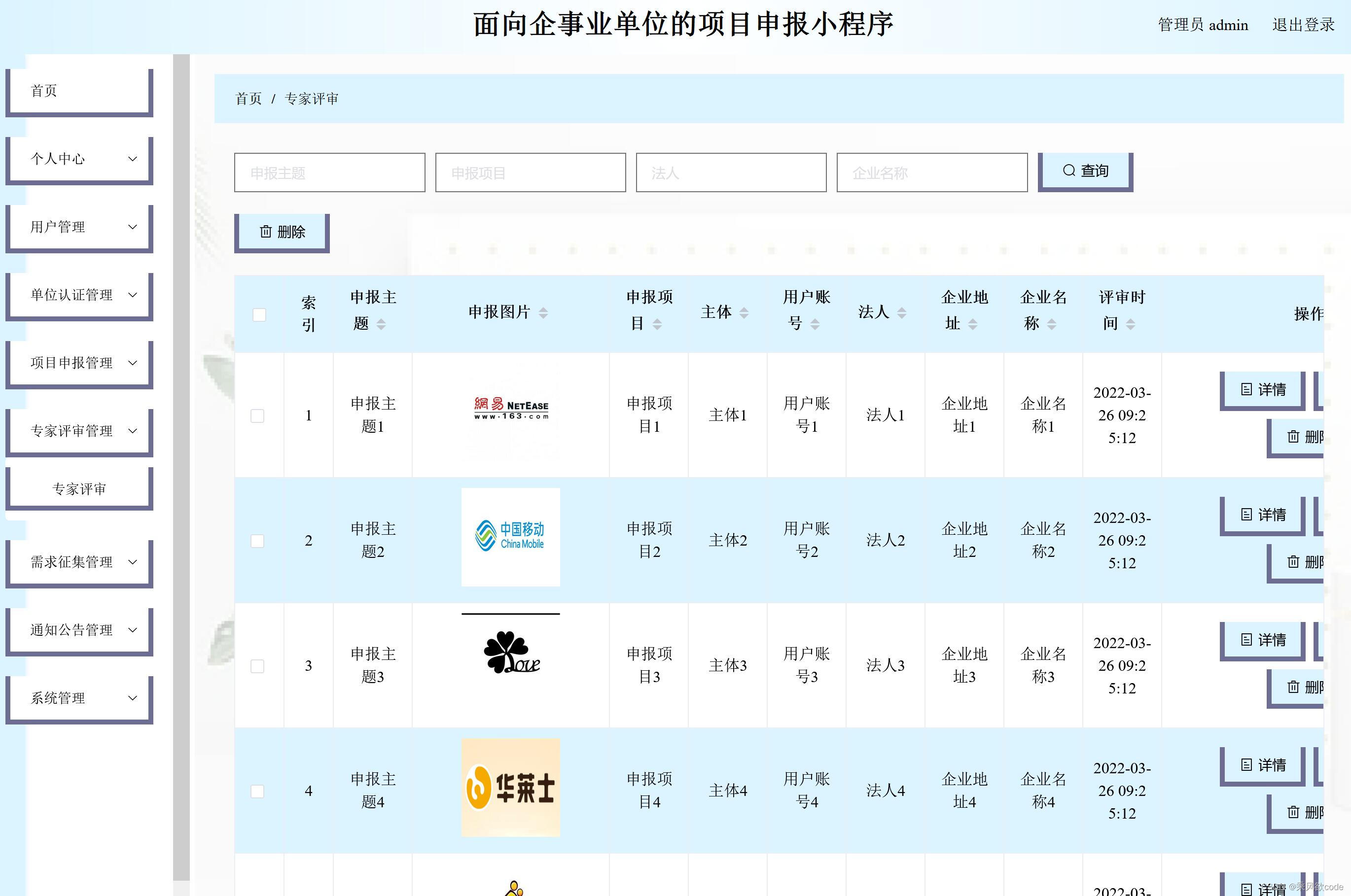Click 首页 in the breadcrumb

coord(249,99)
